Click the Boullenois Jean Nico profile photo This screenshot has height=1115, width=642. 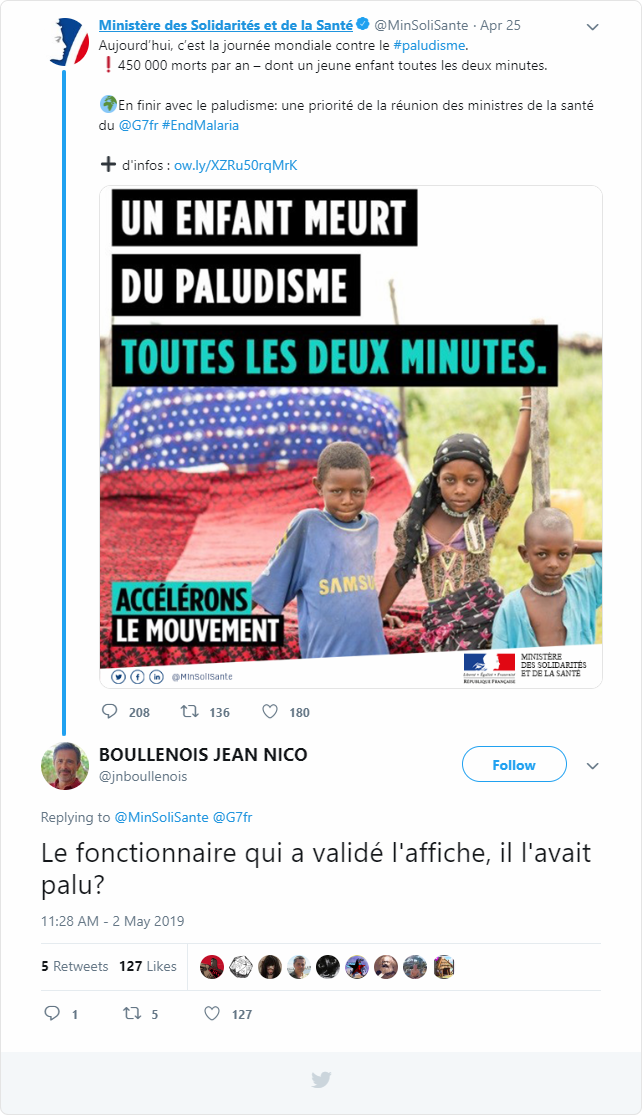click(x=65, y=766)
